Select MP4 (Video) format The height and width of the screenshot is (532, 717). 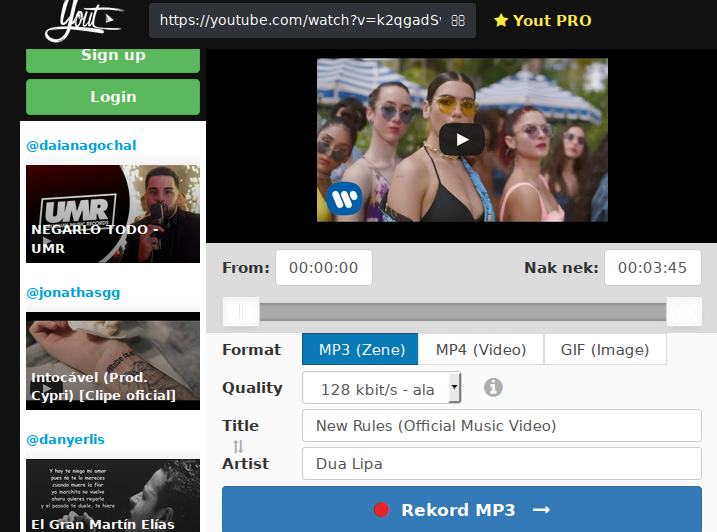[481, 349]
